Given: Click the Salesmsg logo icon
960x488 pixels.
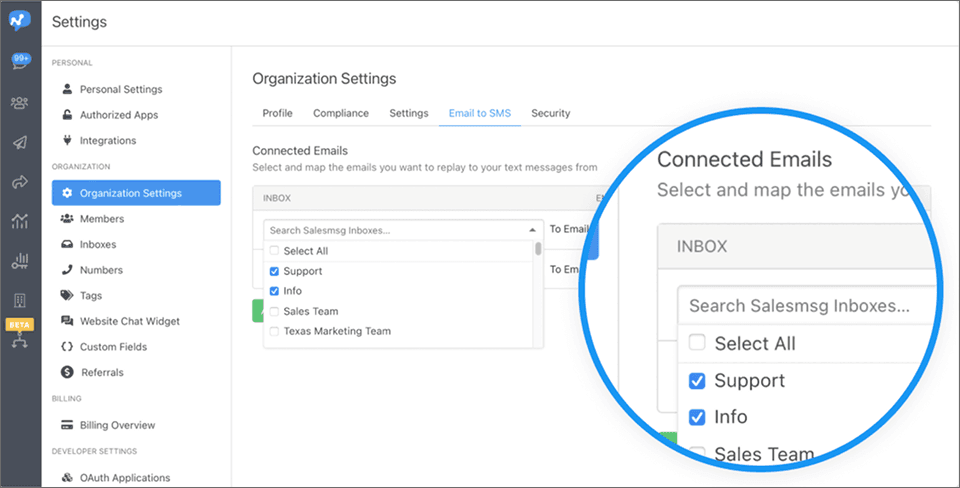Looking at the screenshot, I should click(x=20, y=21).
